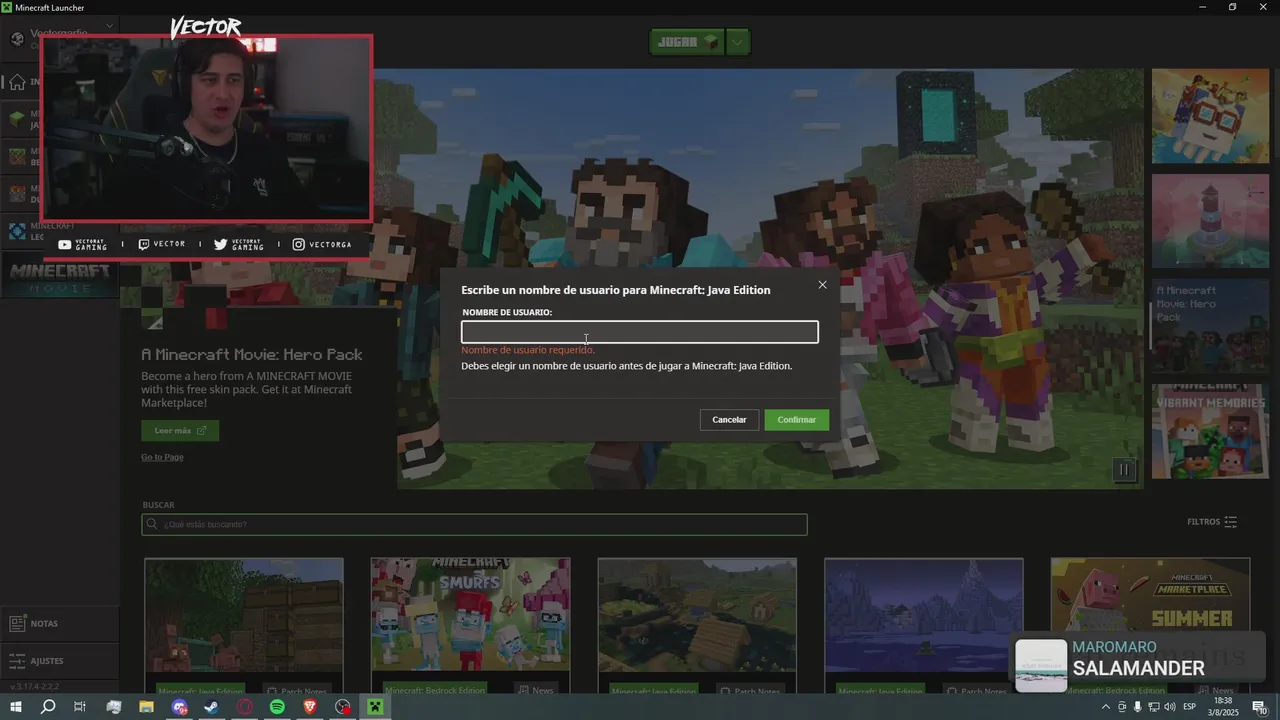Image resolution: width=1280 pixels, height=720 pixels.
Task: Open the Inicio home icon in the sidebar
Action: pos(17,82)
